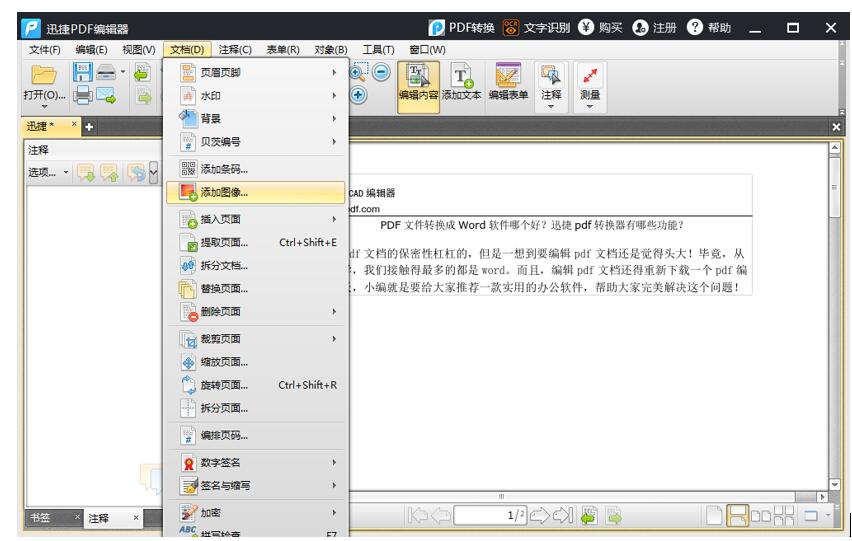This screenshot has width=852, height=541.
Task: Select 拆分文档 menu entry
Action: tap(255, 265)
